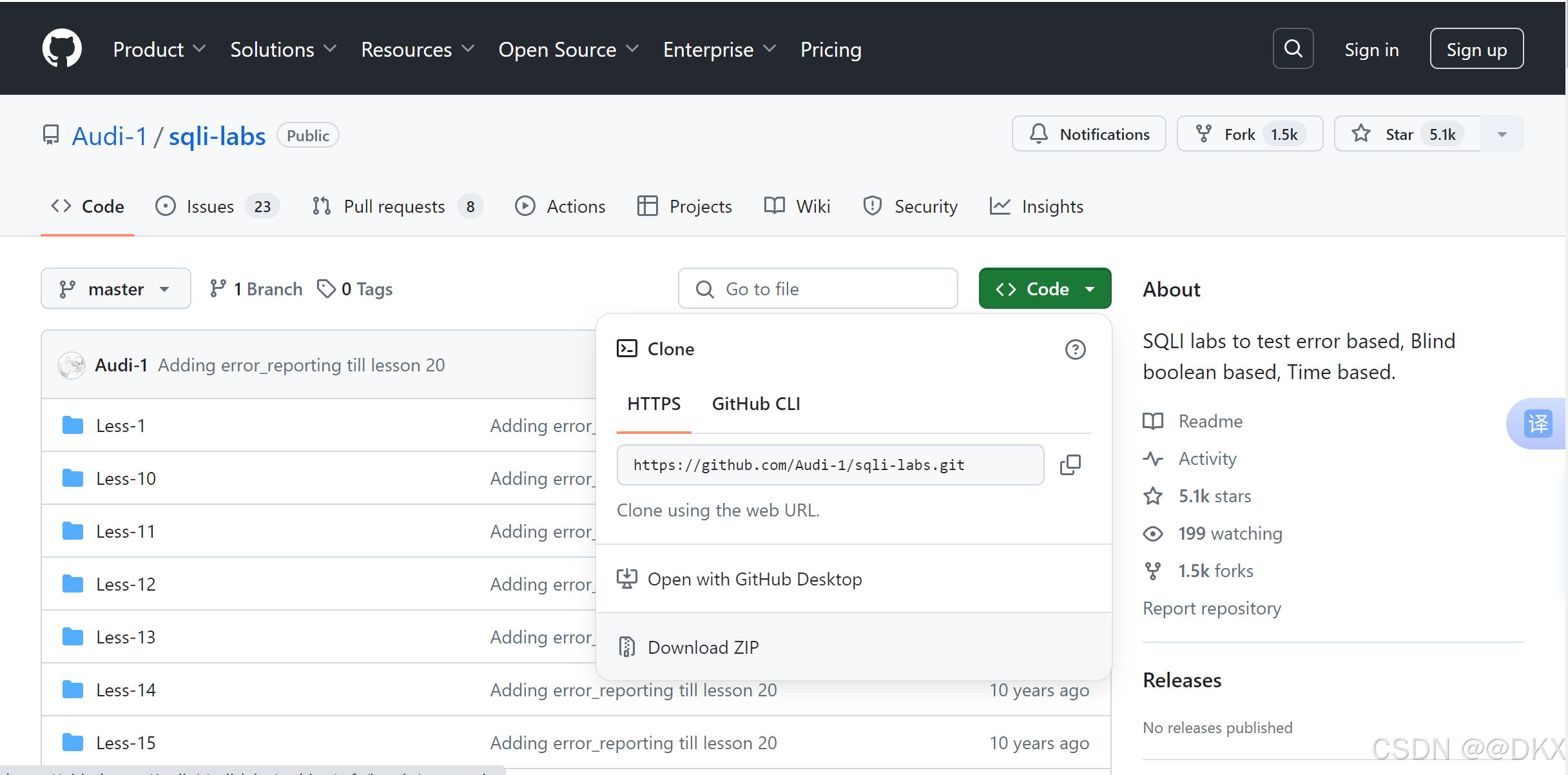This screenshot has width=1568, height=775.
Task: Click the Sign up button
Action: pos(1476,48)
